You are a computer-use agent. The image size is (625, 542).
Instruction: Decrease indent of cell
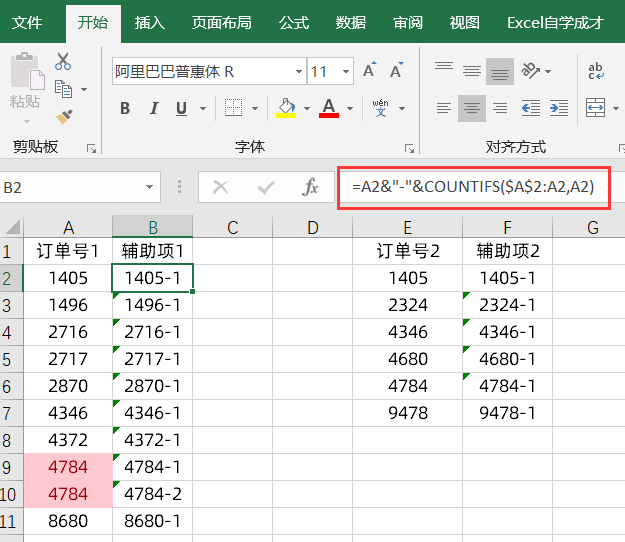coord(531,108)
